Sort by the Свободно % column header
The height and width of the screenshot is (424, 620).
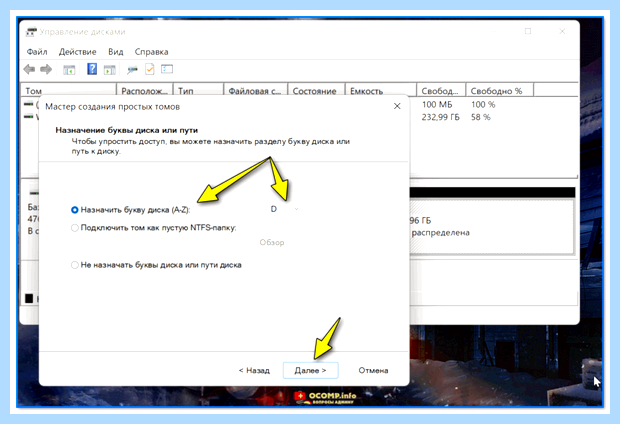pos(500,91)
